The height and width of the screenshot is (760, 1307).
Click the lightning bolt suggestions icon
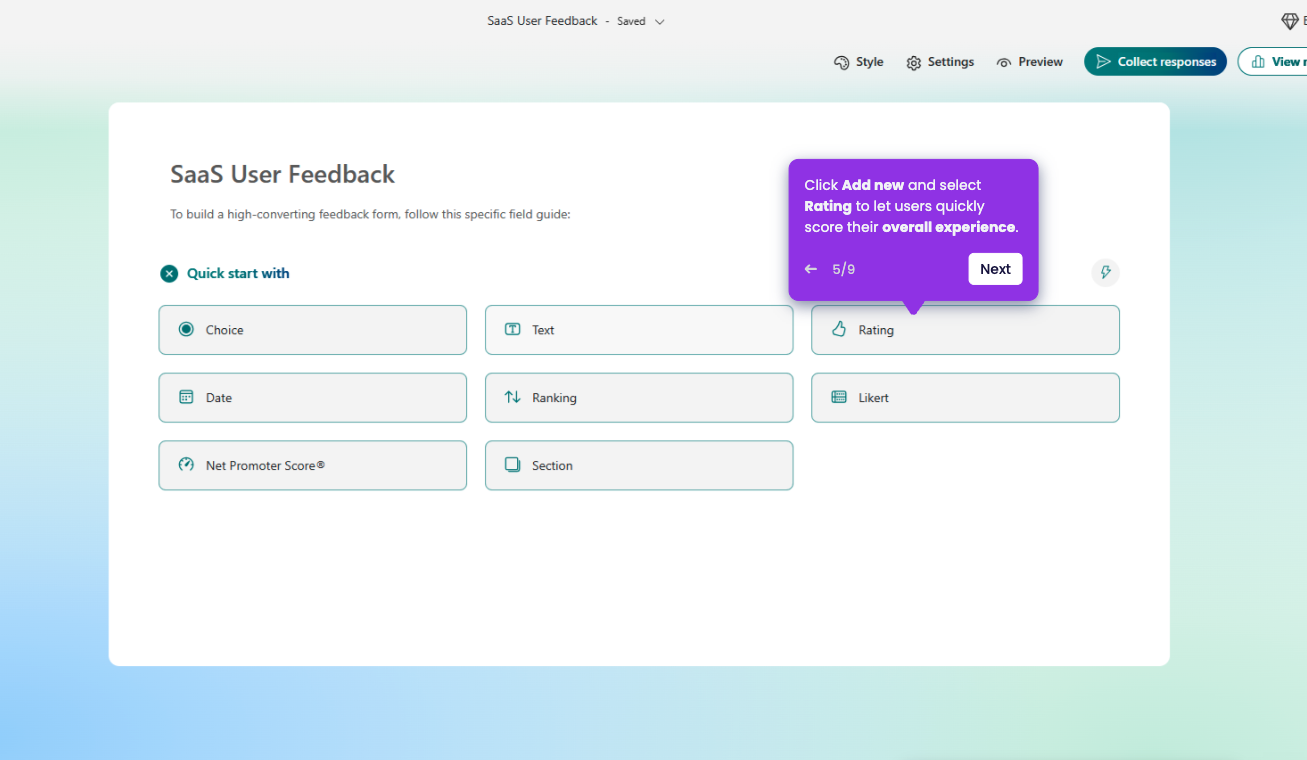pos(1105,272)
